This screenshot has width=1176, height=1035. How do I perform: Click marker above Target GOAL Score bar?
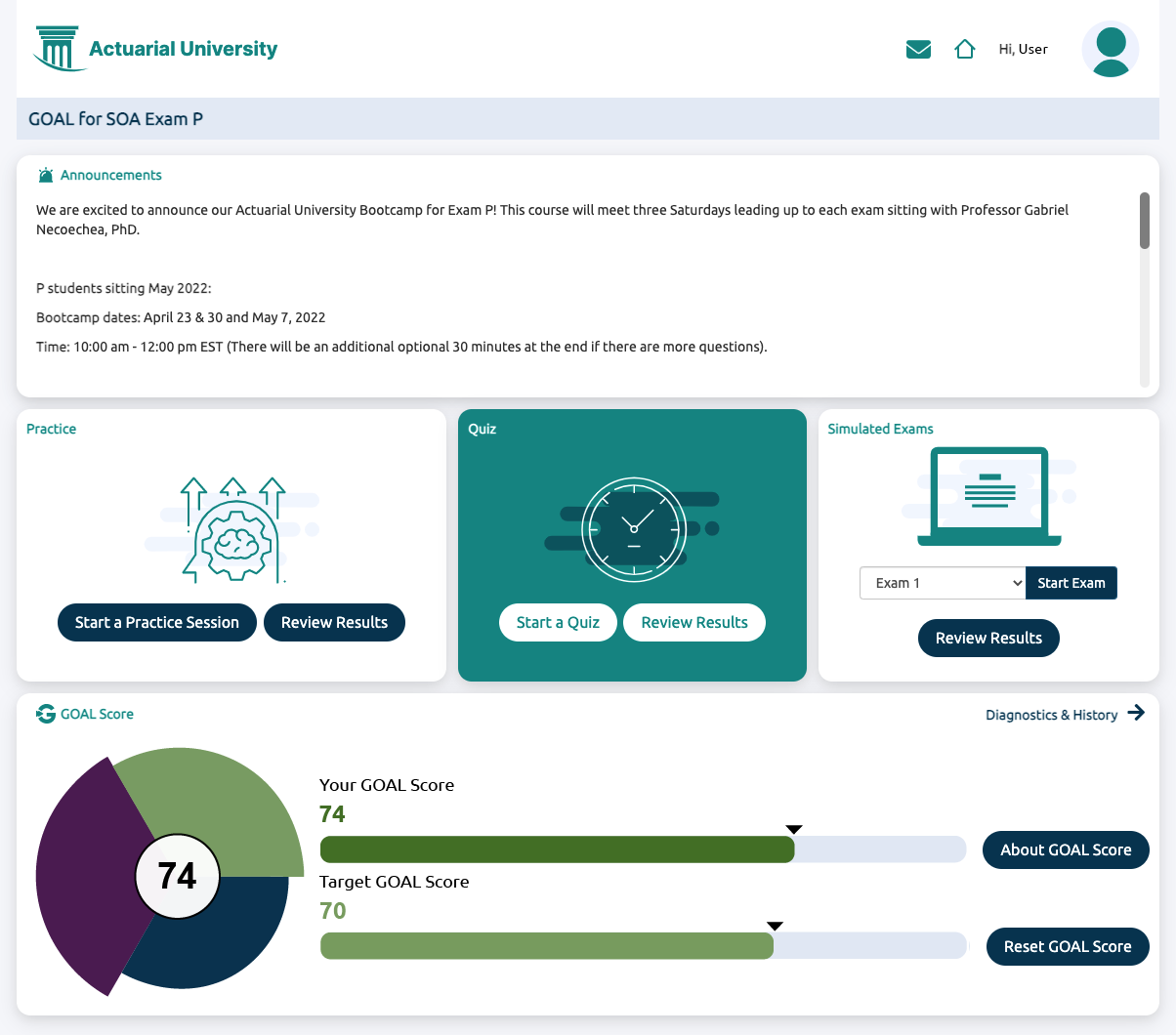tap(775, 927)
